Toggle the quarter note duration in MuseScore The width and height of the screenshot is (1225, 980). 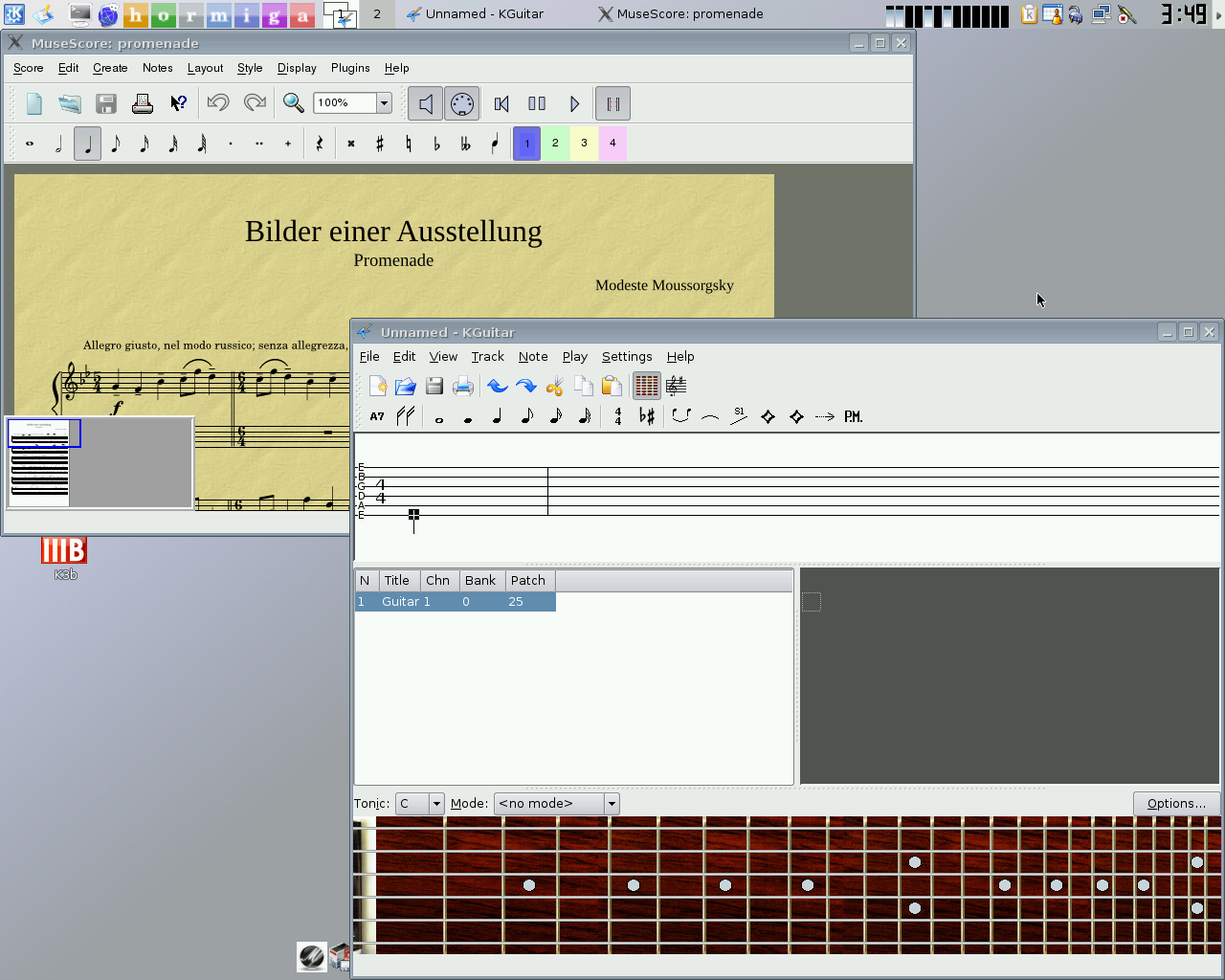tap(87, 144)
